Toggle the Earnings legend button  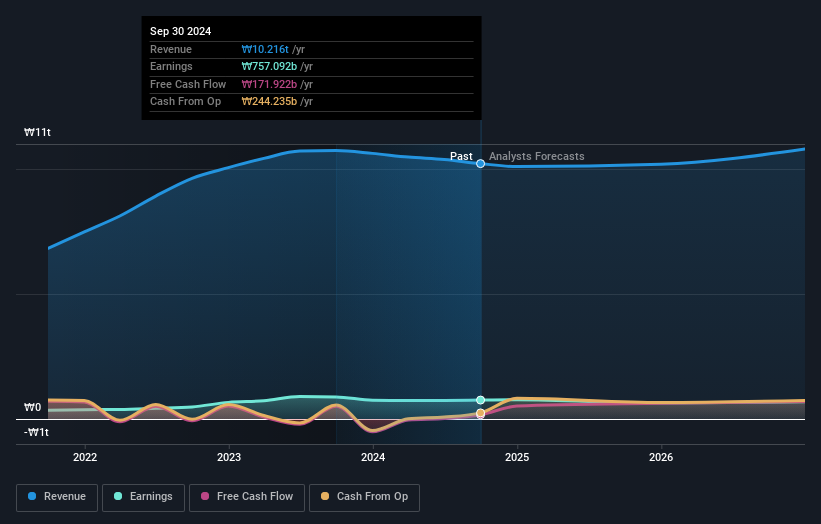(x=143, y=497)
